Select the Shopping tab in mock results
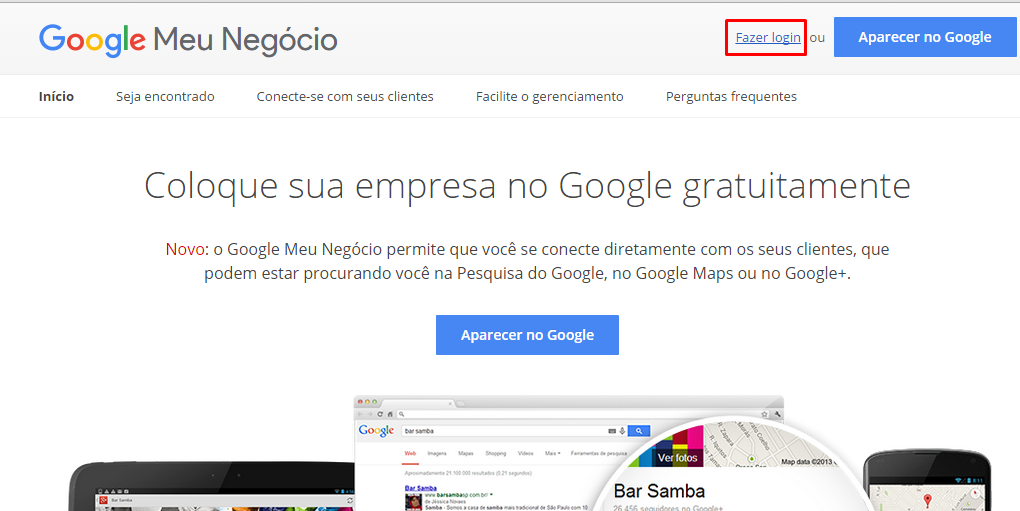 coord(496,453)
